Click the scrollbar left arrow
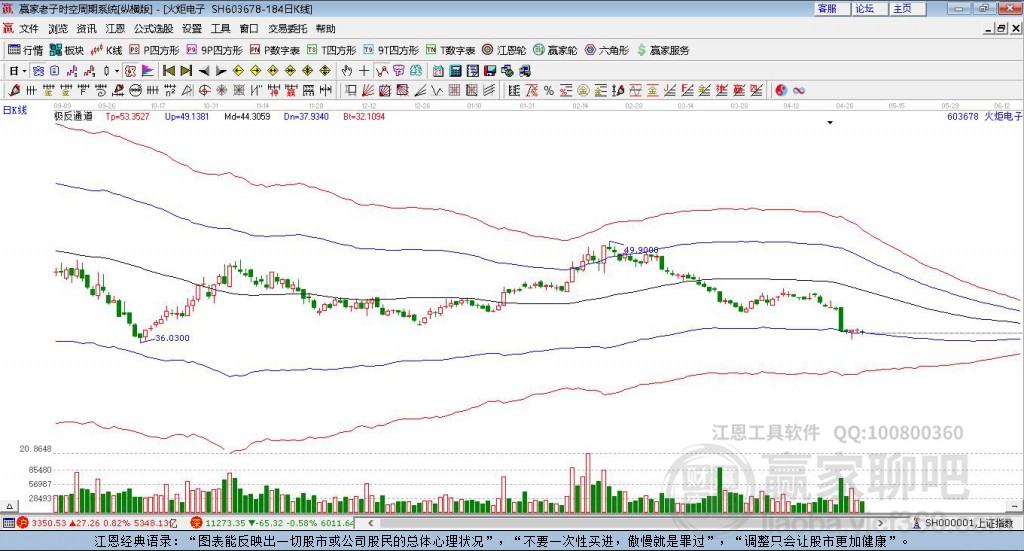The width and height of the screenshot is (1024, 551). pos(370,523)
